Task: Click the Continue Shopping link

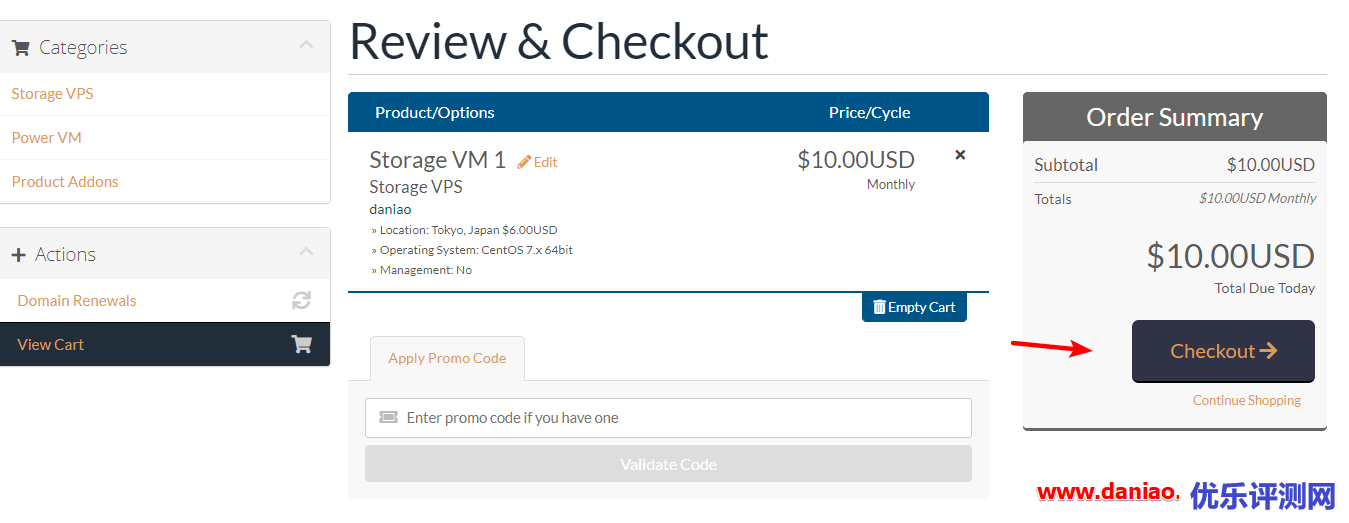Action: point(1246,400)
